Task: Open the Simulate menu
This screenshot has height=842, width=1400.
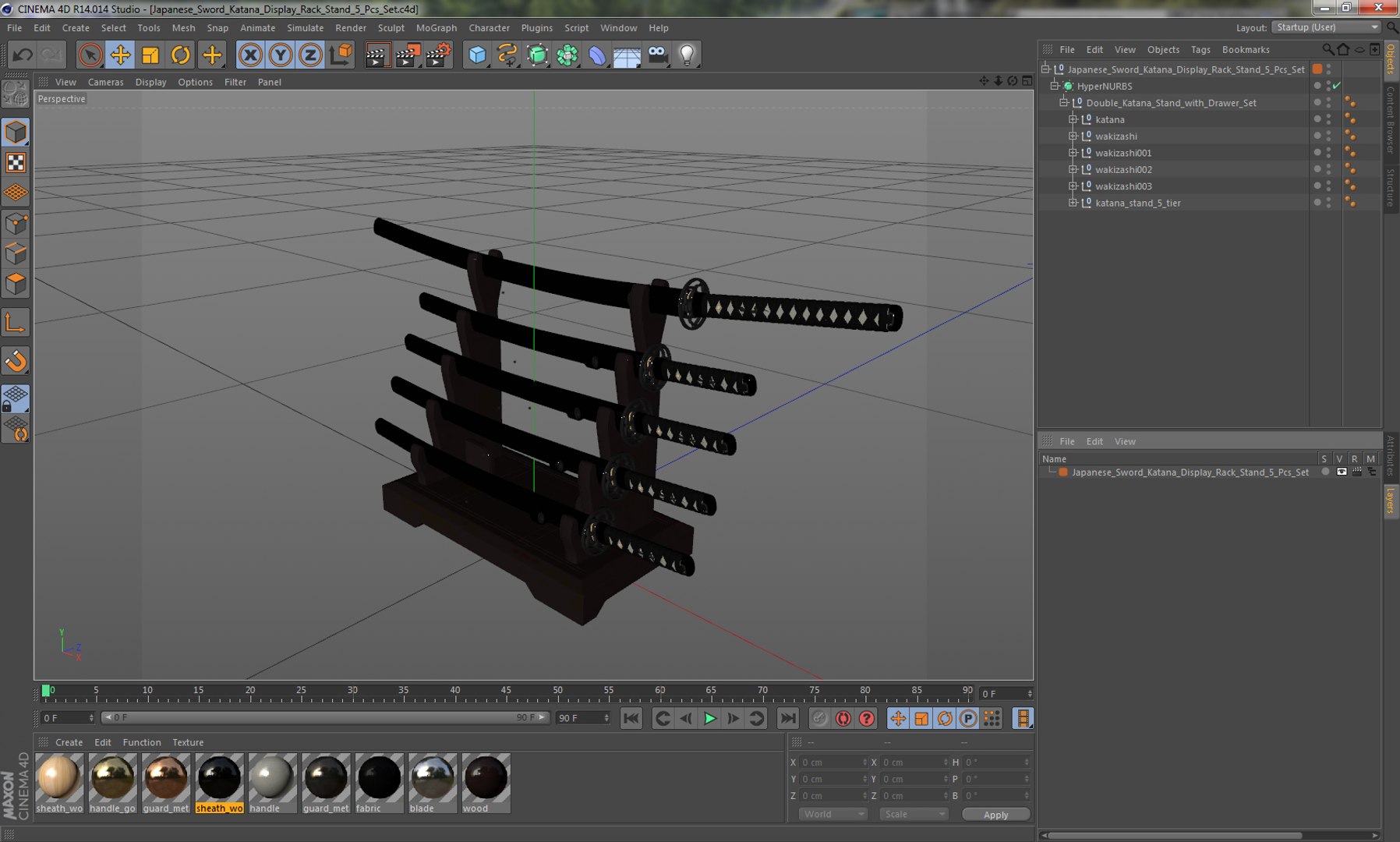Action: point(305,28)
